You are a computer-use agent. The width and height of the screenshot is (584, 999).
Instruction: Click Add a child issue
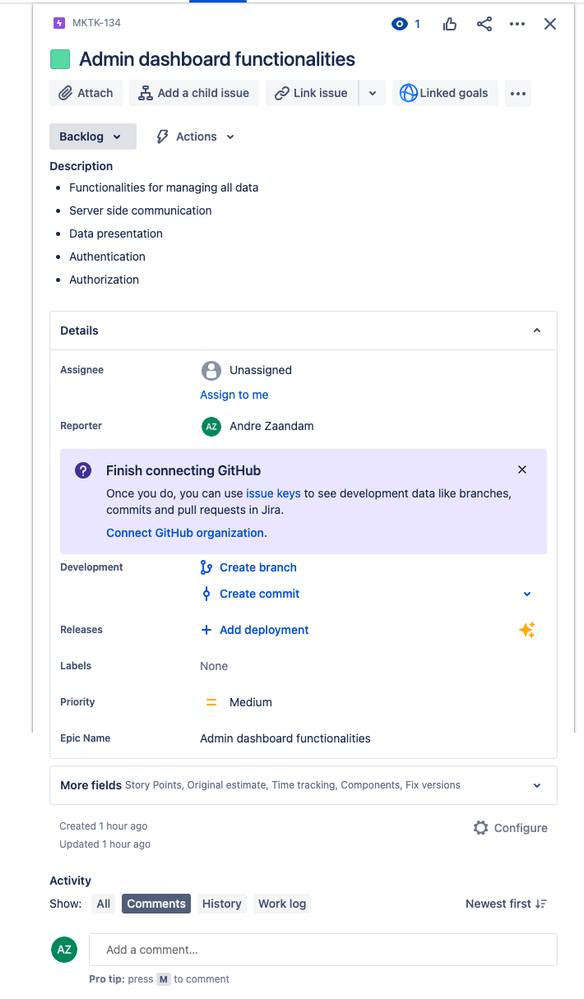point(194,93)
